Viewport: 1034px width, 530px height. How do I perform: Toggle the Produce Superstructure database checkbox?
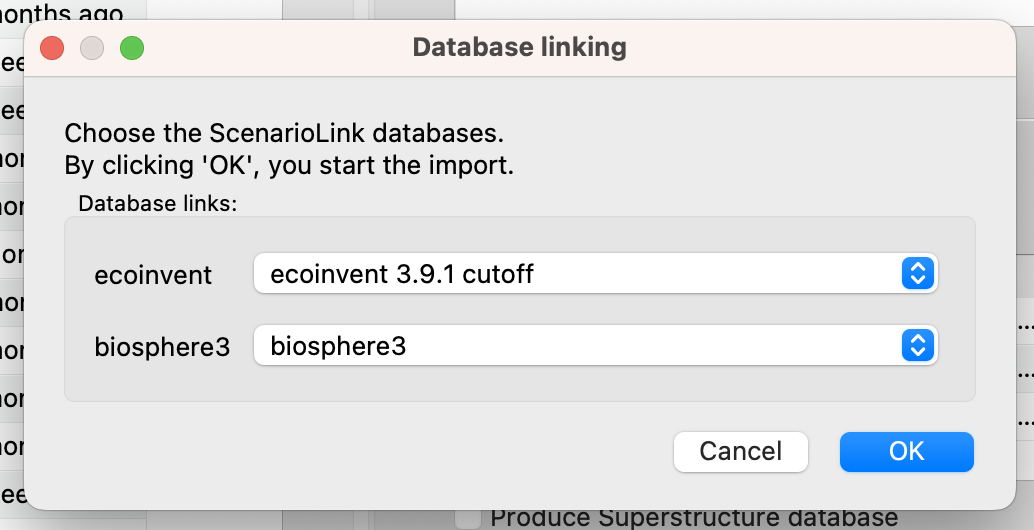(x=468, y=519)
